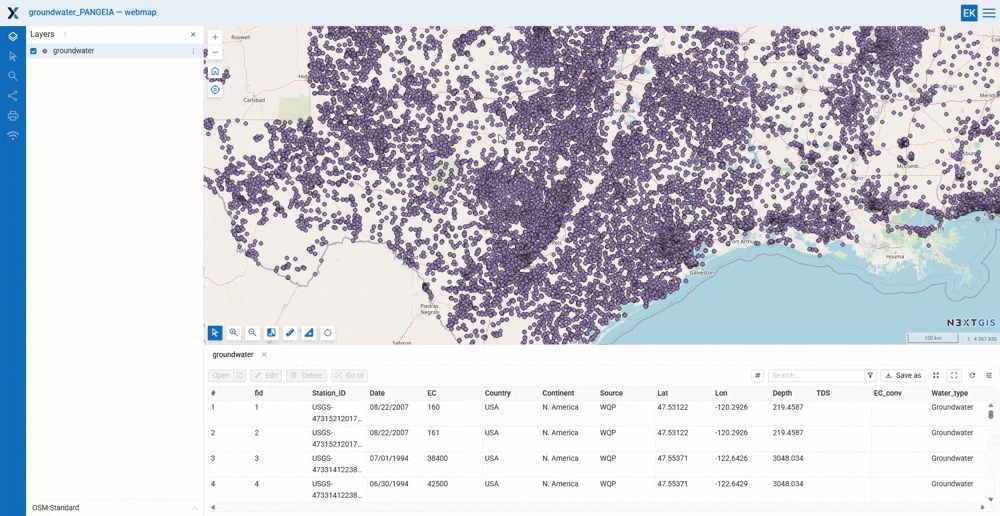
Task: Activate the swipe layer tool
Action: tap(271, 333)
